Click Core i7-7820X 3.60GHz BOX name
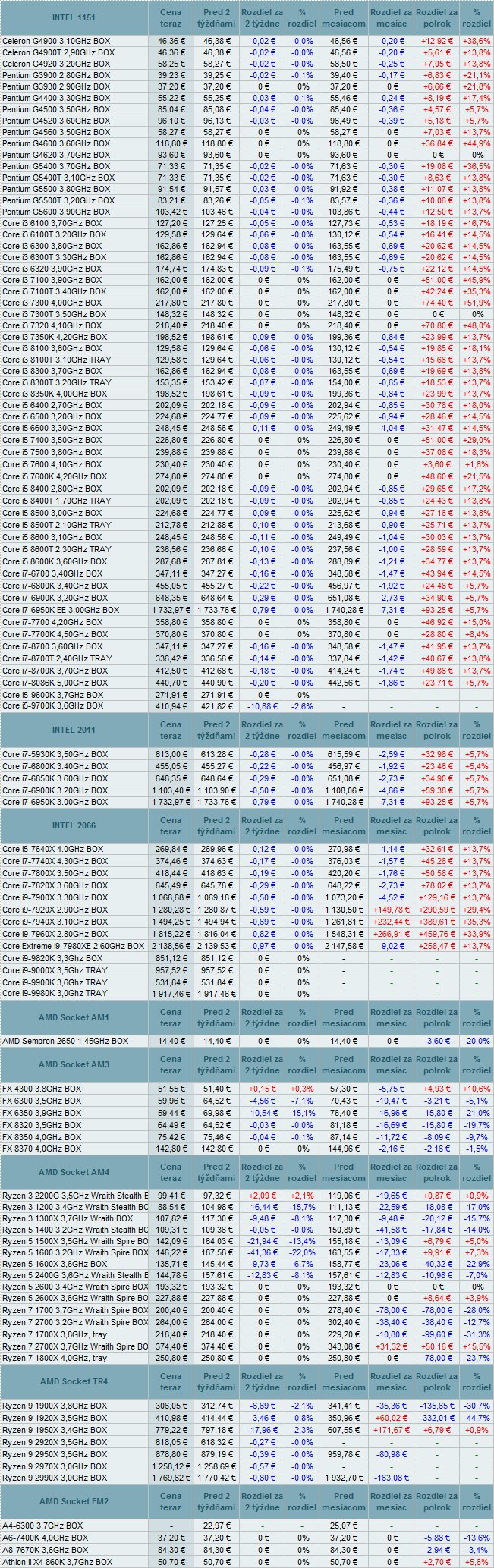The image size is (494, 1568). (55, 885)
